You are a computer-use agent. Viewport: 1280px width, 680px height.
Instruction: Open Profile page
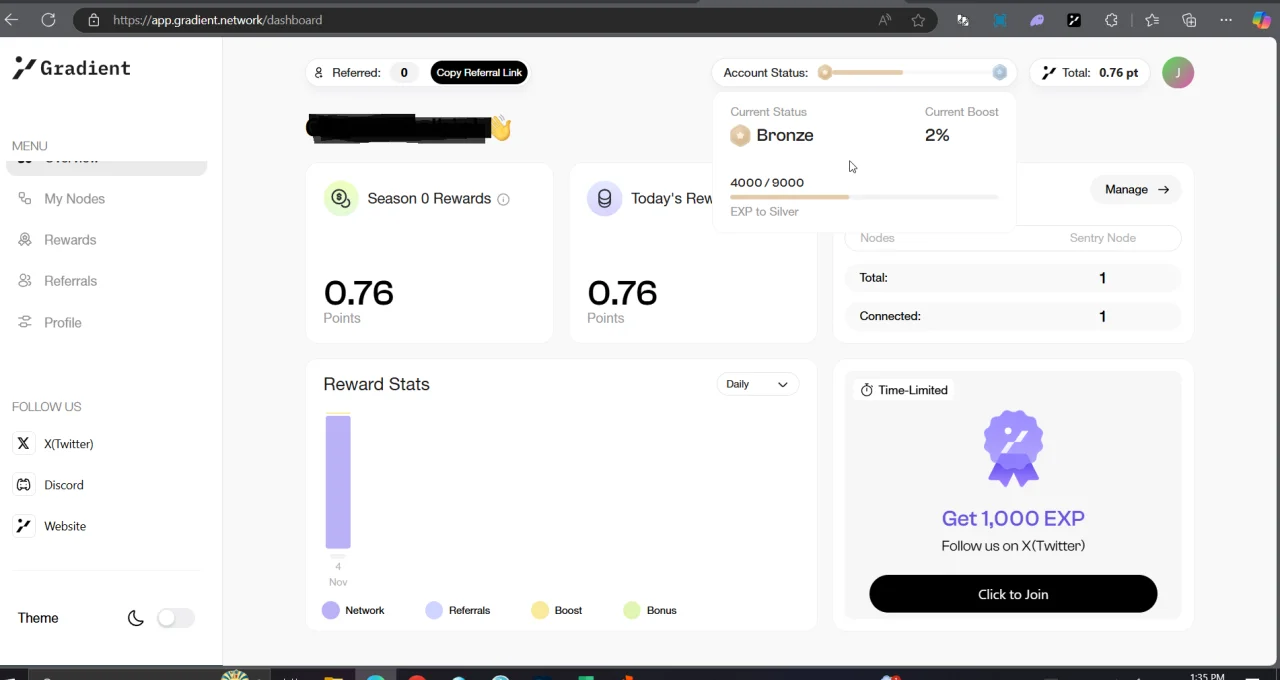(x=62, y=322)
